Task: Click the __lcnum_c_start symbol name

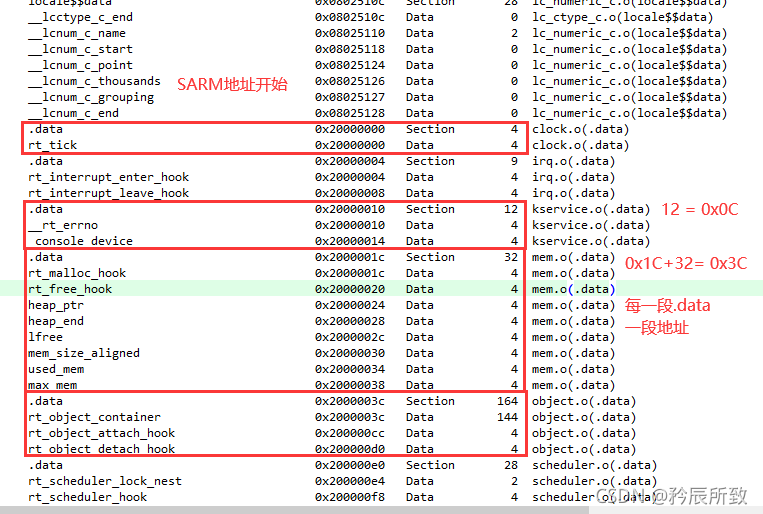Action: [80, 50]
